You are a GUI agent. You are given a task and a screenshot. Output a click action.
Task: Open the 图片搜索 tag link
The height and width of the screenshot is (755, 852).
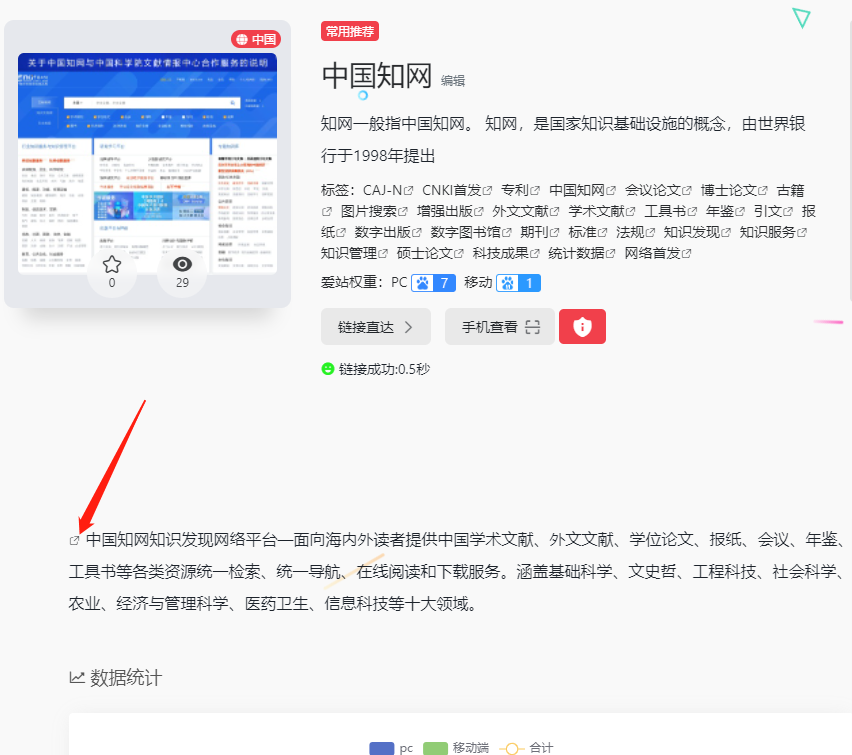click(x=374, y=211)
